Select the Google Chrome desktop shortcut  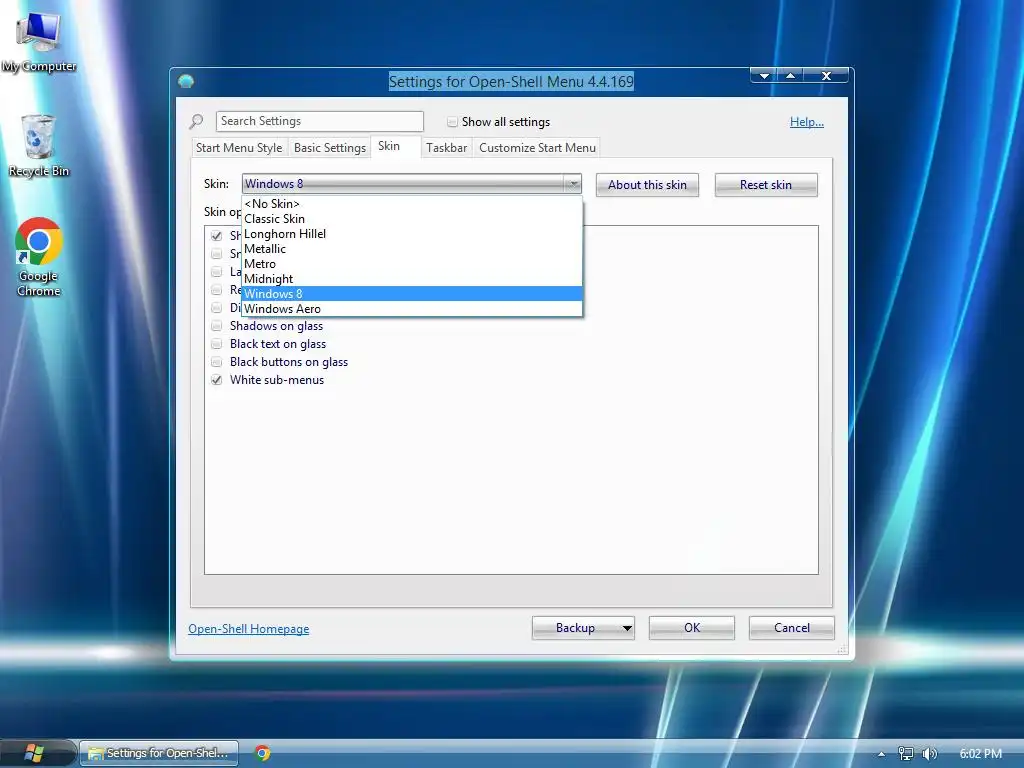tap(39, 257)
